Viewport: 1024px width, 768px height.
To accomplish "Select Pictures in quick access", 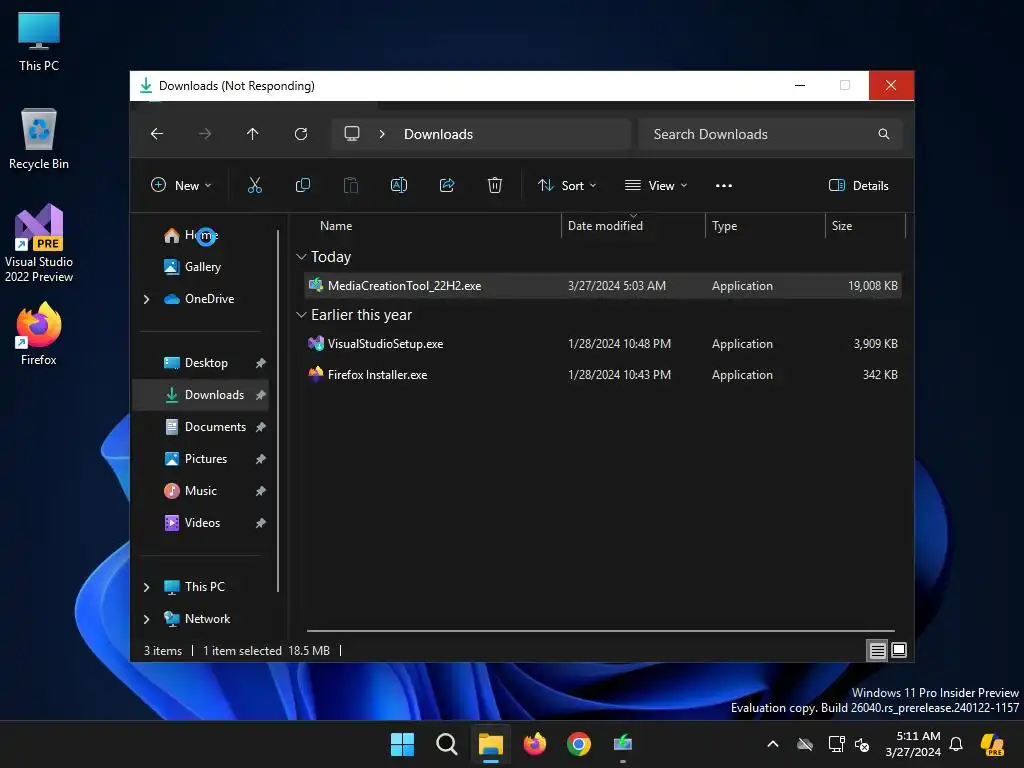I will coord(200,459).
